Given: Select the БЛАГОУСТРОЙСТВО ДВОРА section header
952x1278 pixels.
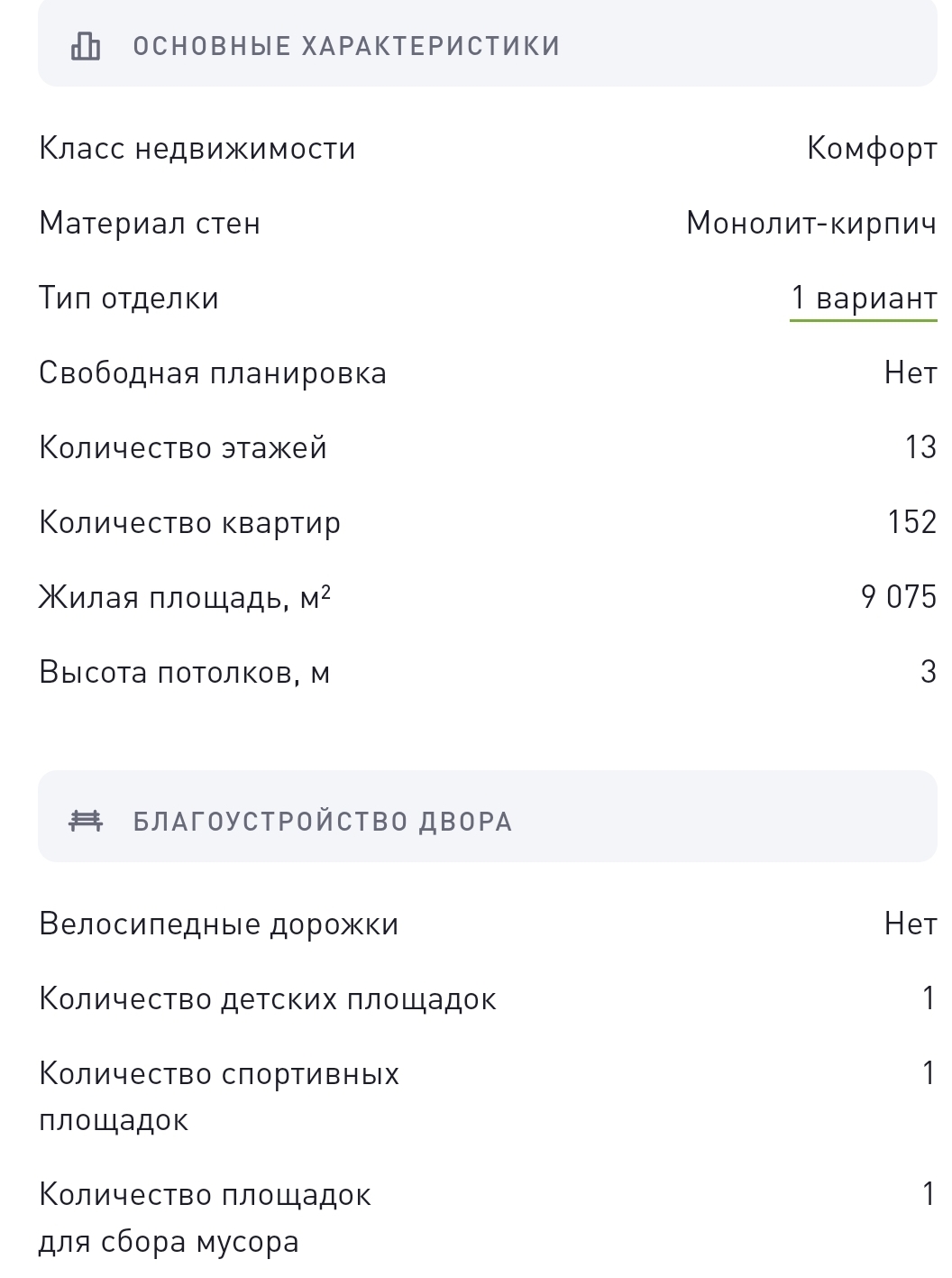Looking at the screenshot, I should (x=487, y=816).
